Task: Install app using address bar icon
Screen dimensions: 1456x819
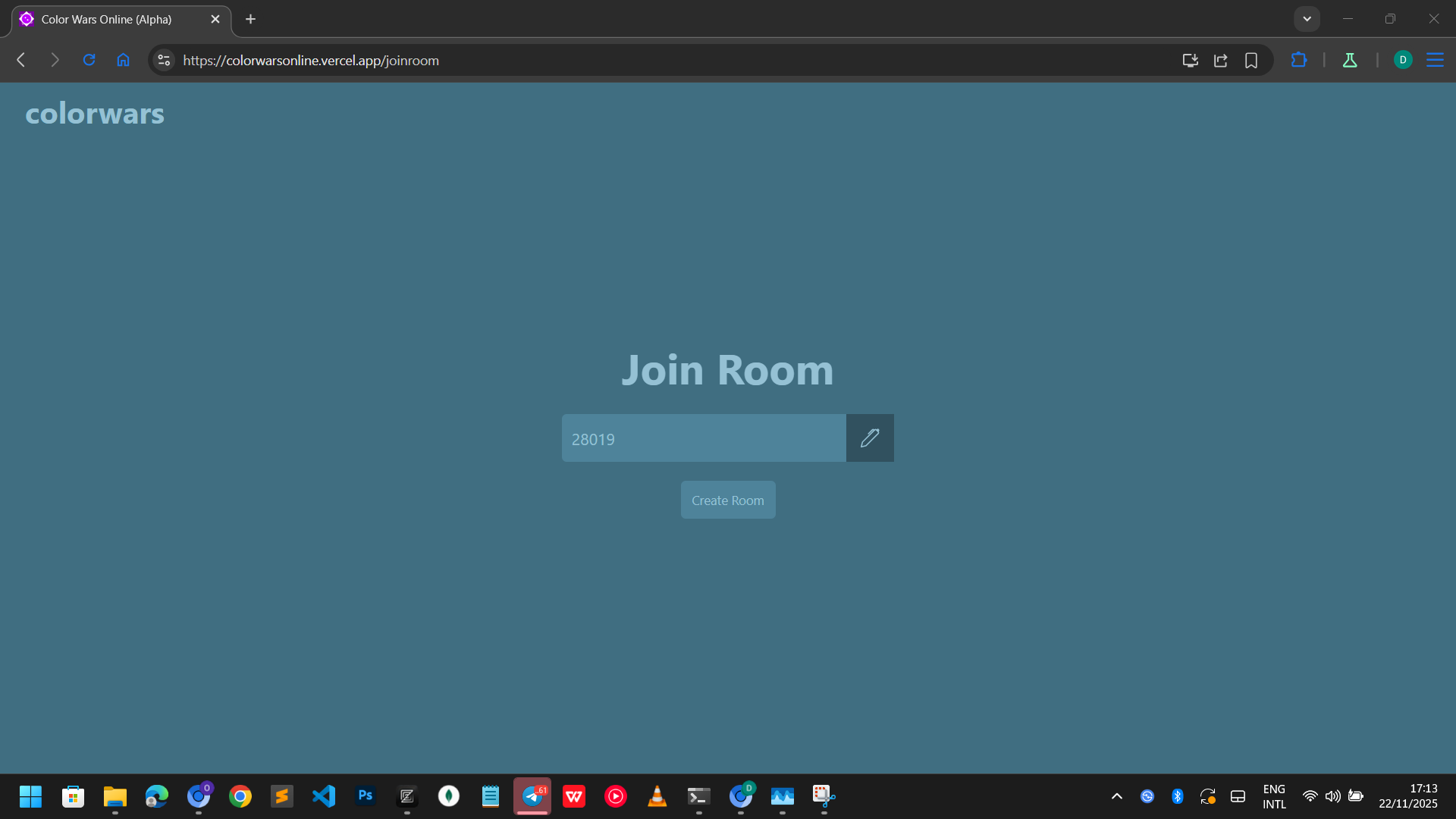Action: (1190, 60)
